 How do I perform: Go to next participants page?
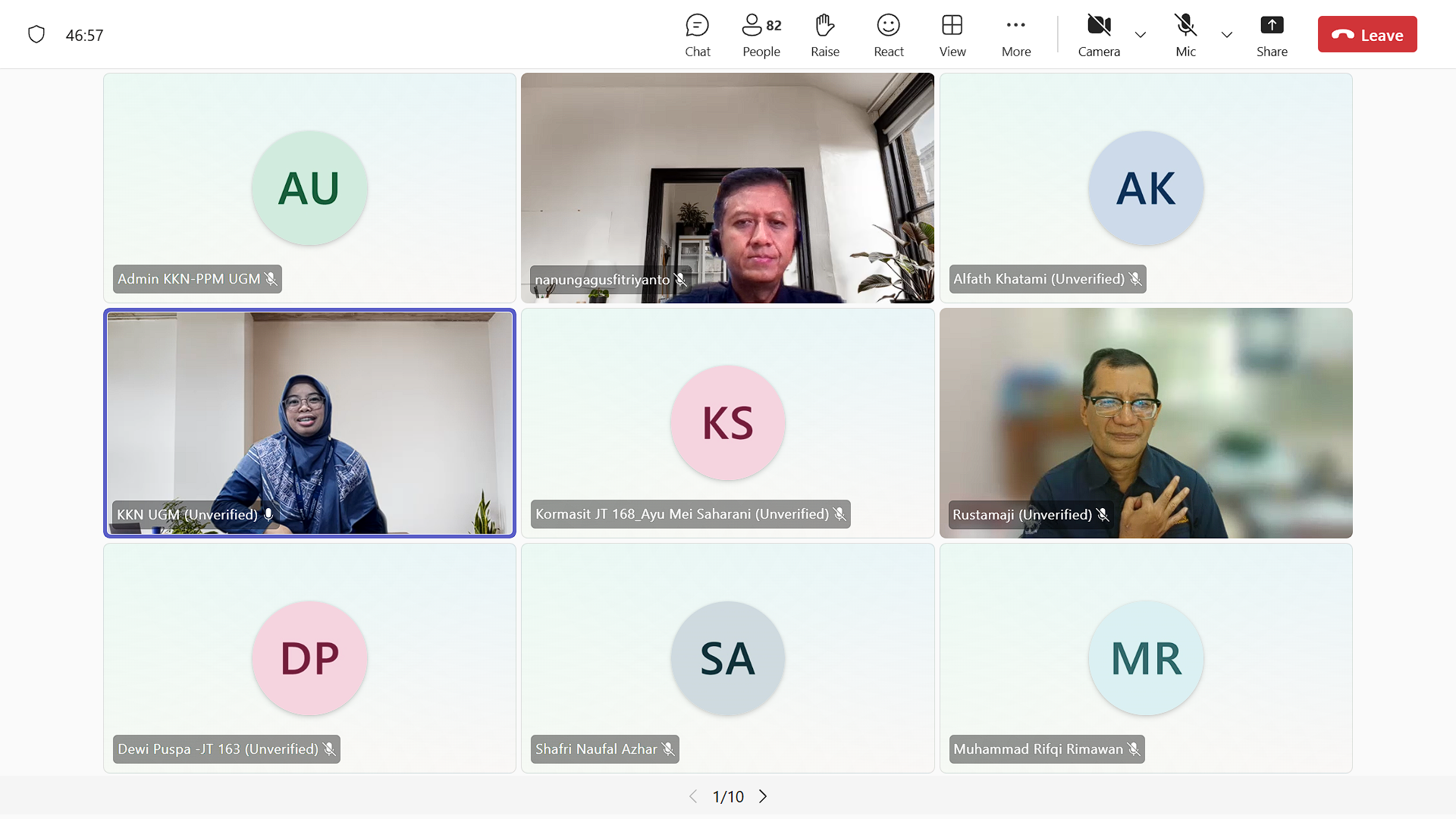click(x=763, y=796)
